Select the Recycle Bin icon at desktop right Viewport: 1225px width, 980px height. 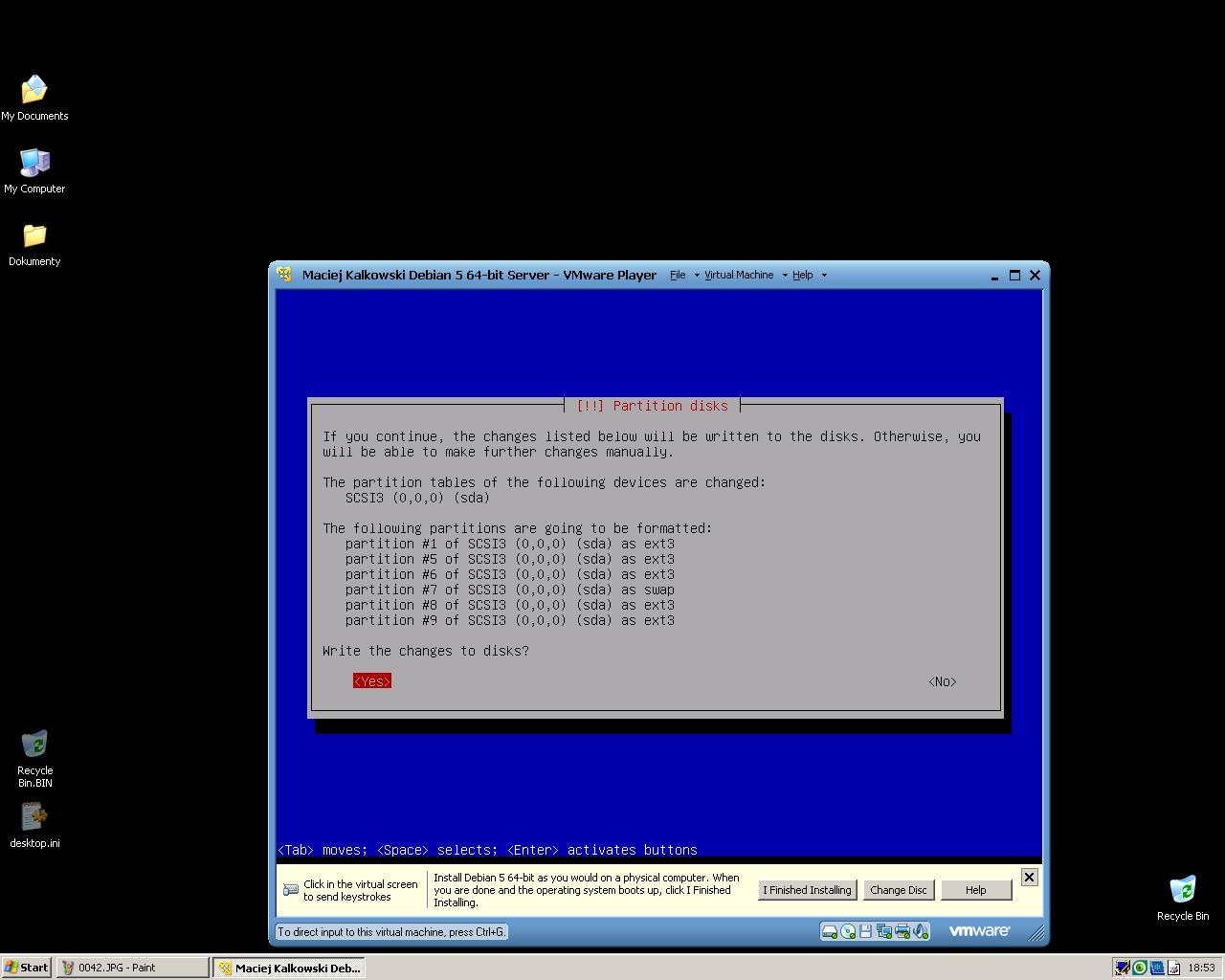1183,898
